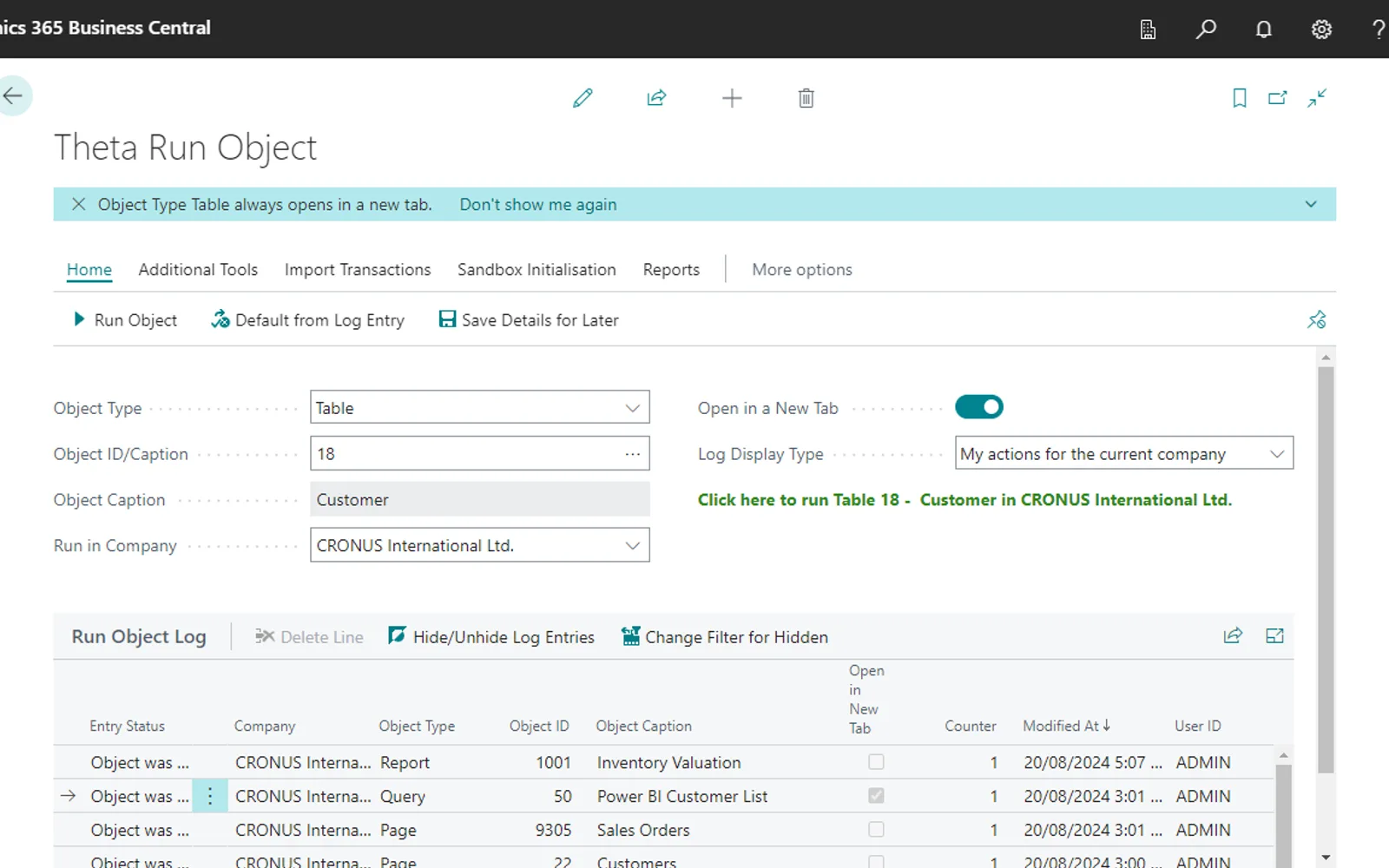Click the bookmark icon
This screenshot has width=1389, height=868.
[1240, 98]
